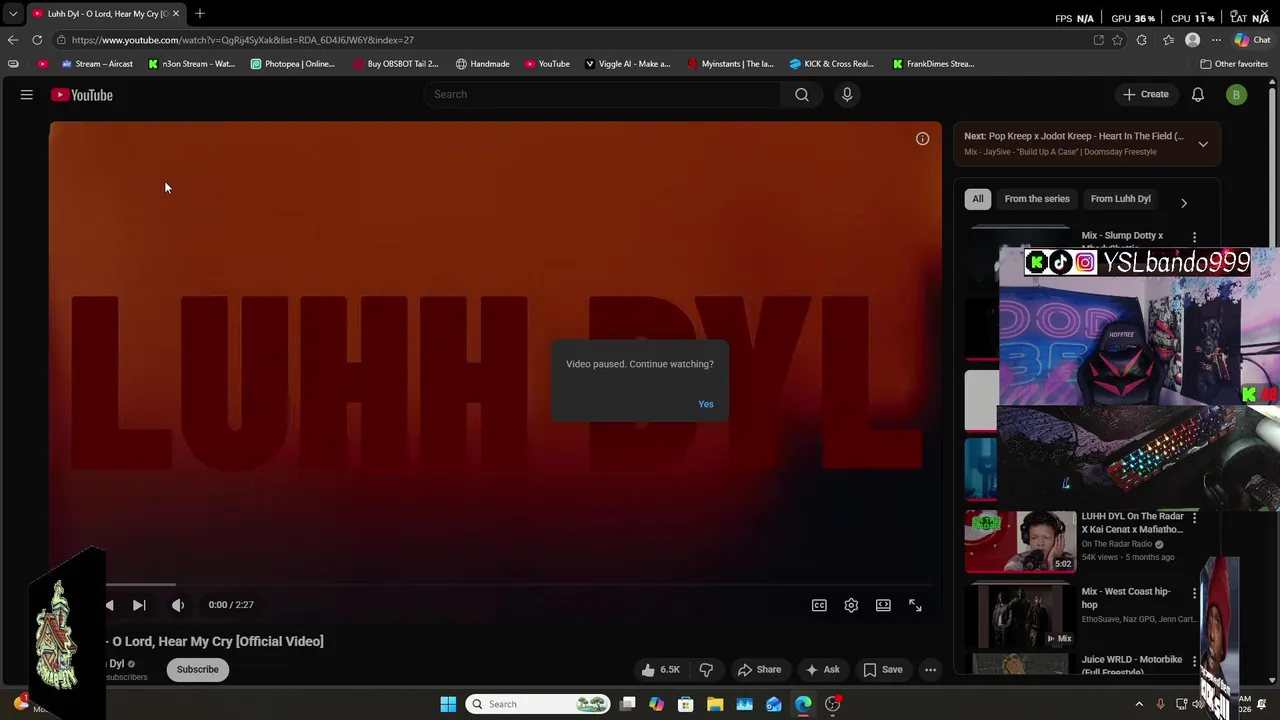
Task: Open the LUHH DYL On The Radar title
Action: (1132, 523)
